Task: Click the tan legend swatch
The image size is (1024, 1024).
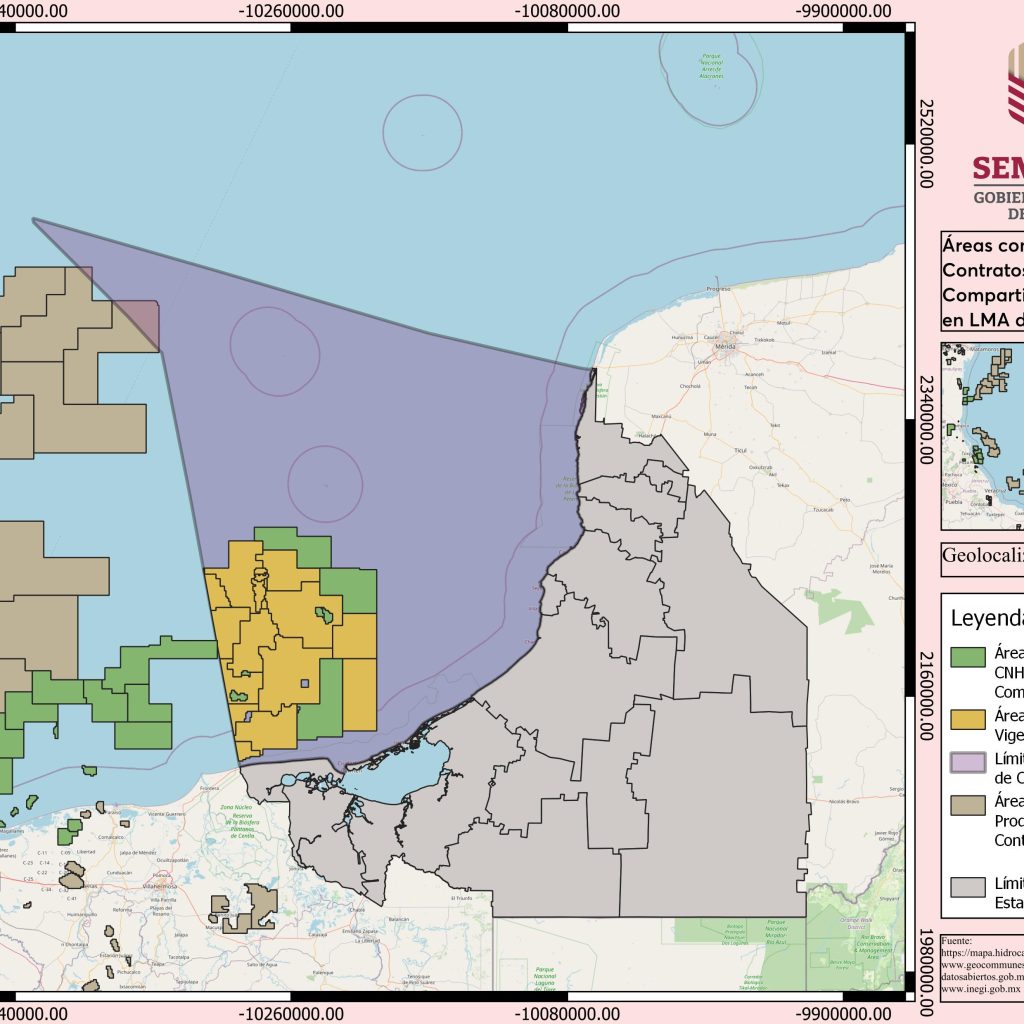Action: coord(967,805)
